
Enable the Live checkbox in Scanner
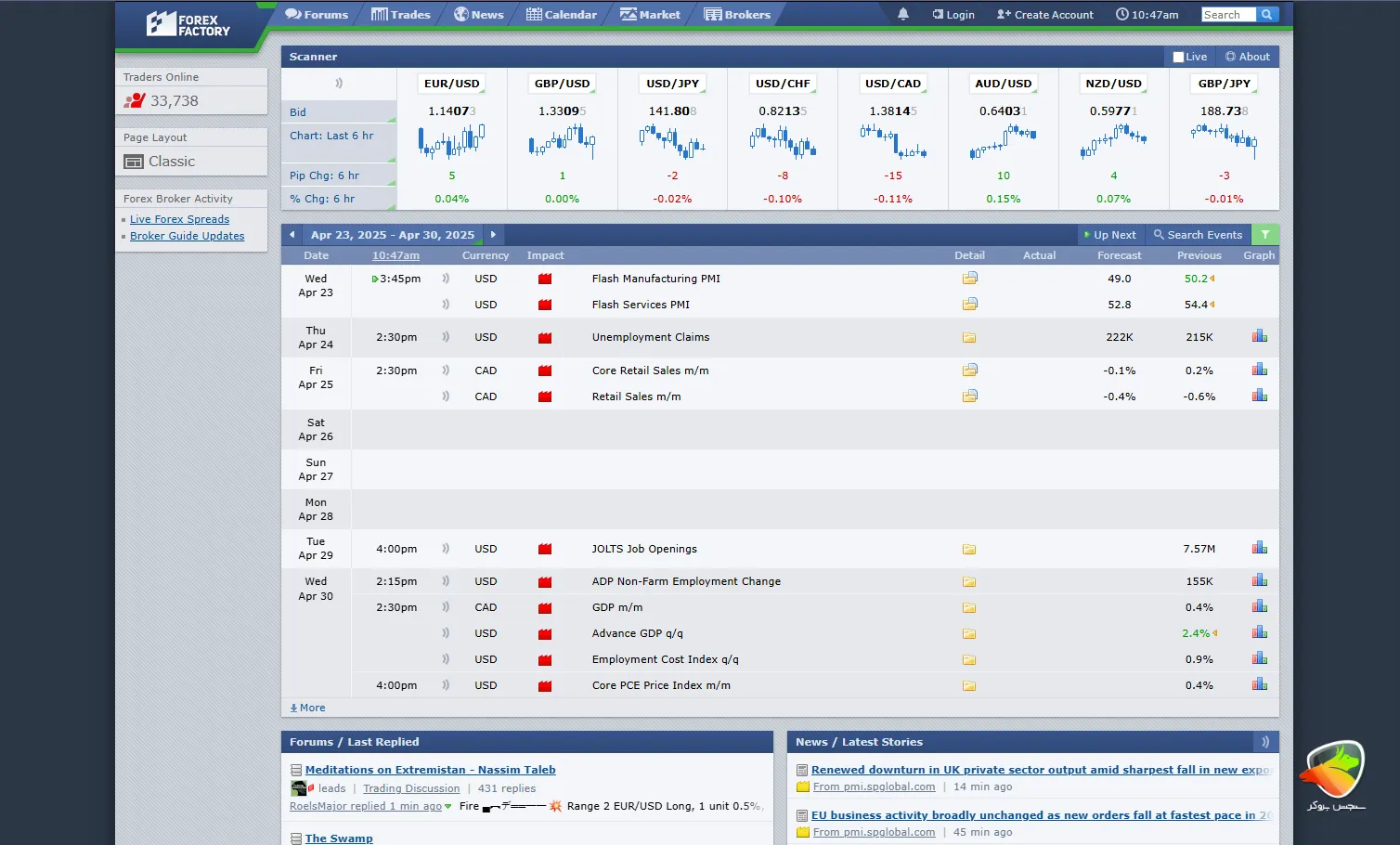(x=1178, y=57)
